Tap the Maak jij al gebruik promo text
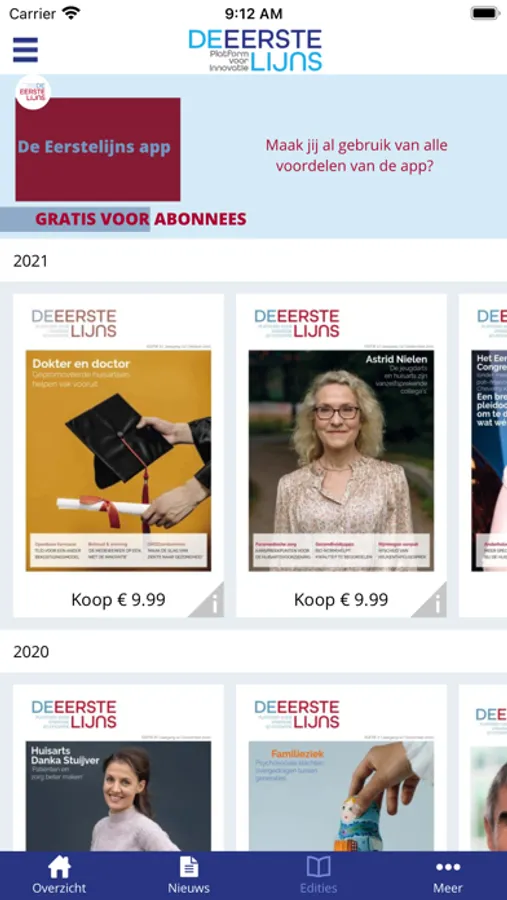The height and width of the screenshot is (900, 507). click(x=356, y=156)
